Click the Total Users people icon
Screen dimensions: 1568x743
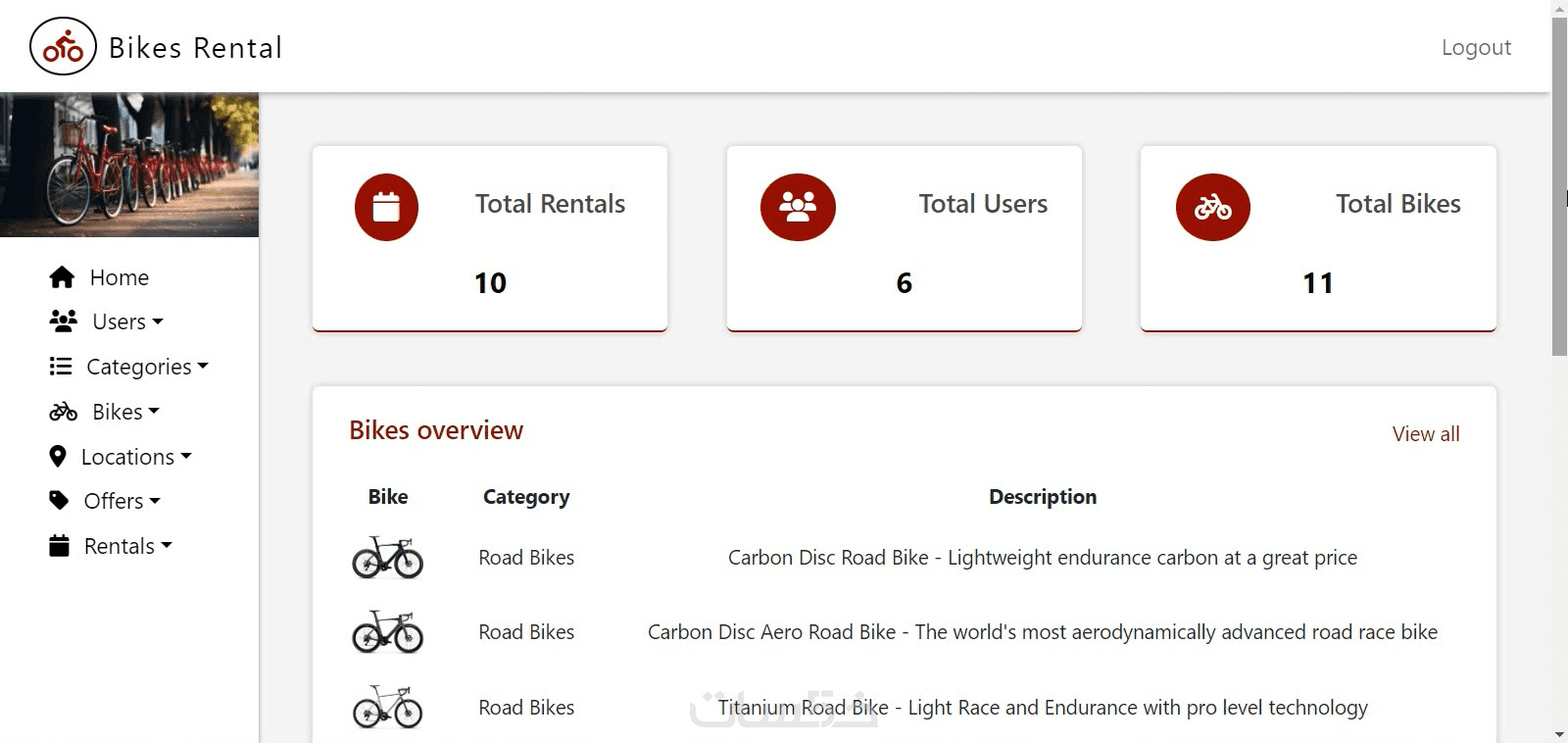[798, 208]
